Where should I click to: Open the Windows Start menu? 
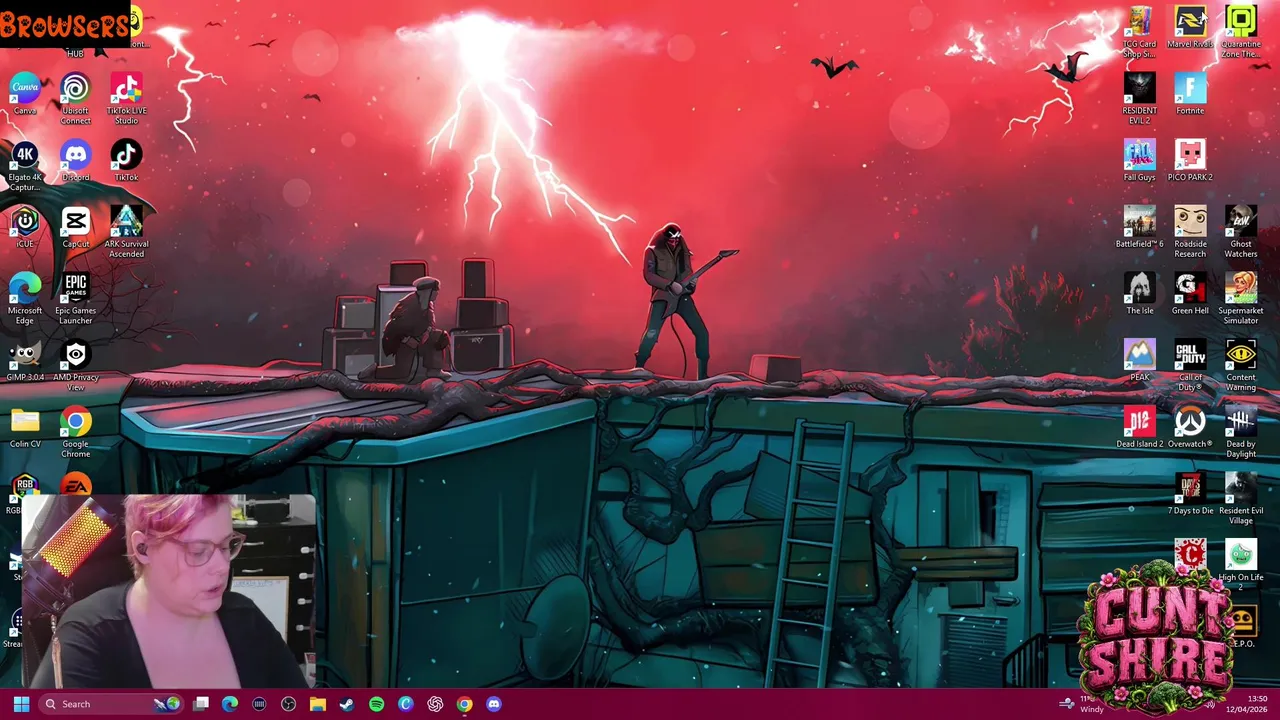[21, 704]
